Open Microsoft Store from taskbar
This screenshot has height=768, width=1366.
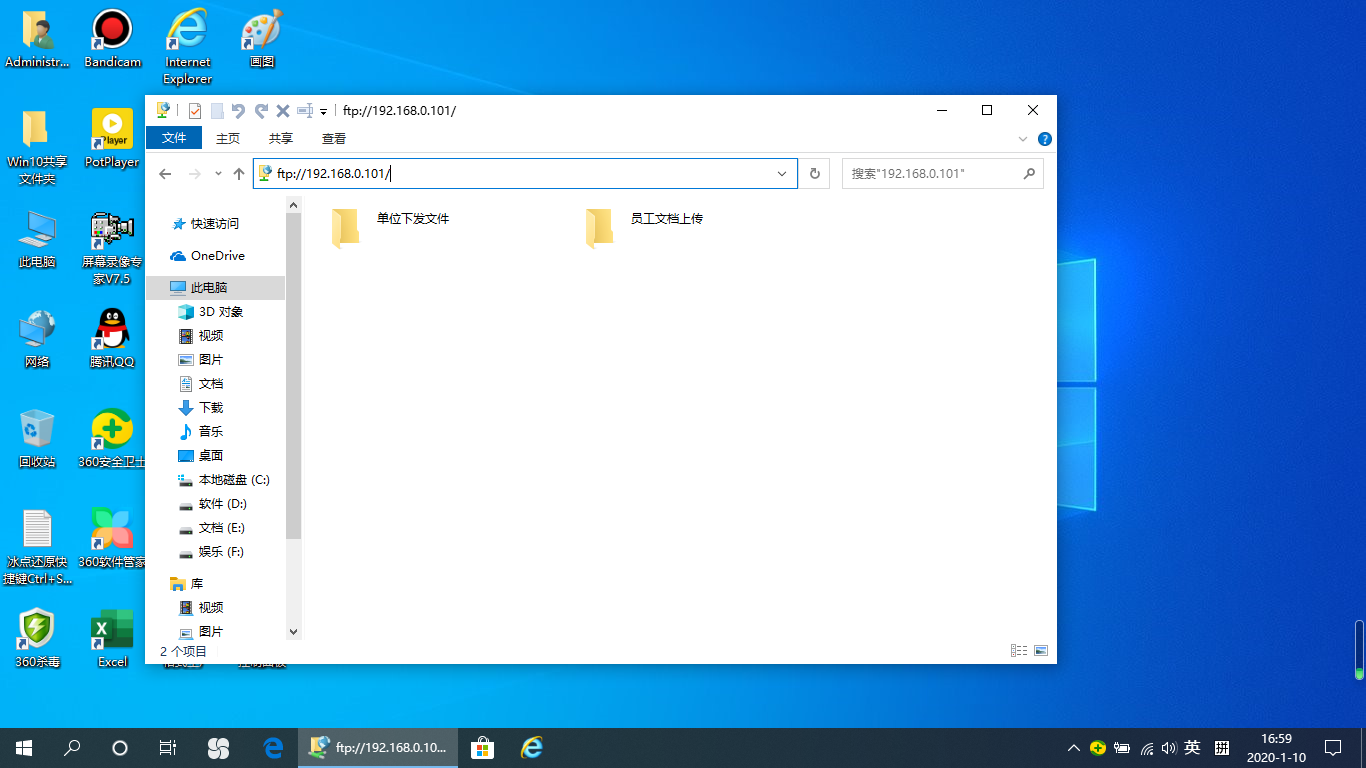coord(483,748)
